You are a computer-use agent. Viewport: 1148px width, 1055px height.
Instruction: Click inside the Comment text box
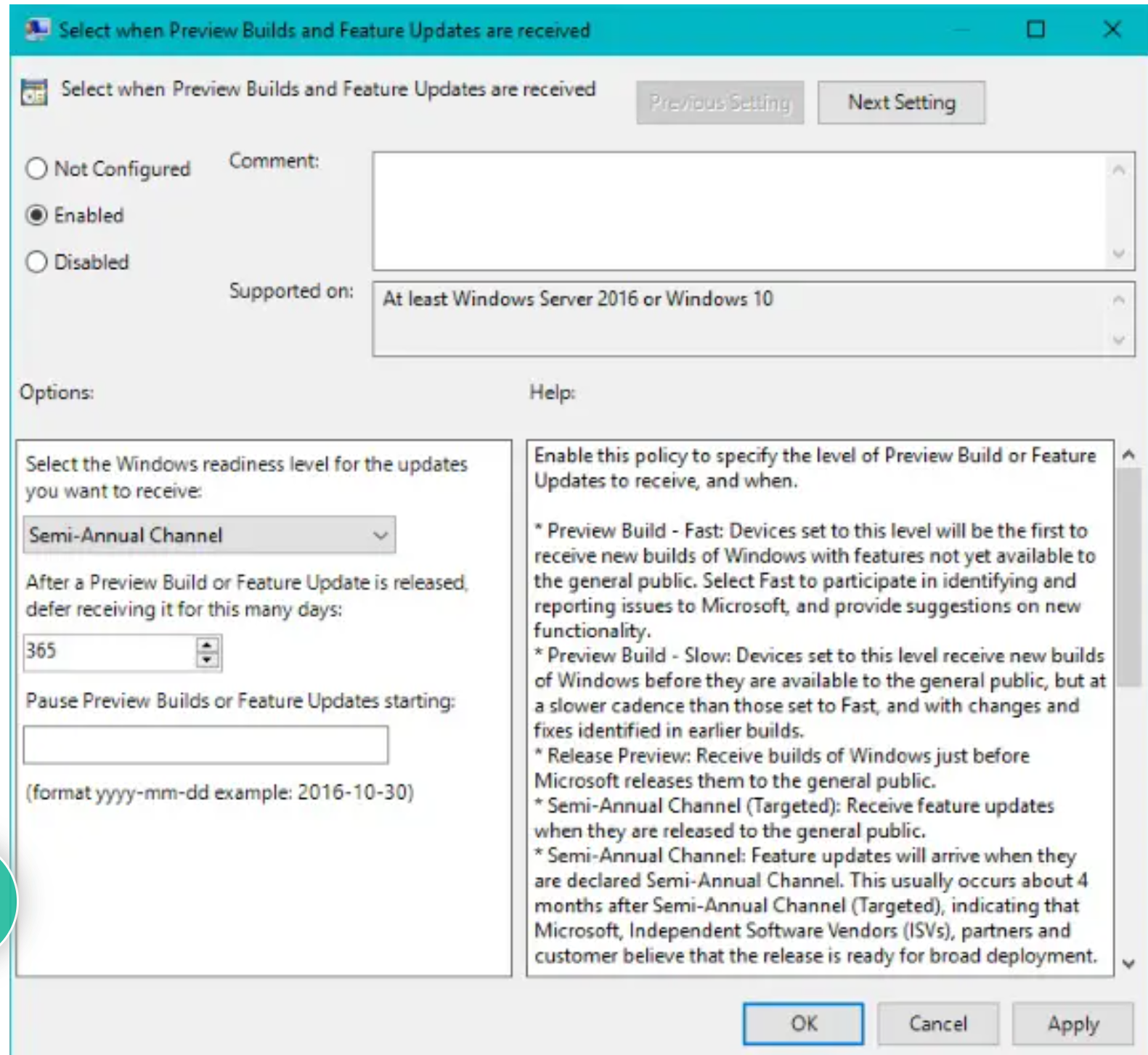[741, 211]
